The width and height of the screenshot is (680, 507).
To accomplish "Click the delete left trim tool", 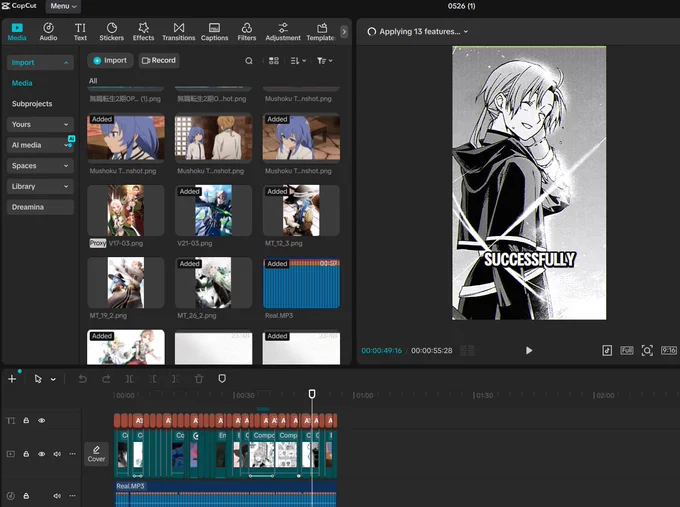I will tap(152, 379).
